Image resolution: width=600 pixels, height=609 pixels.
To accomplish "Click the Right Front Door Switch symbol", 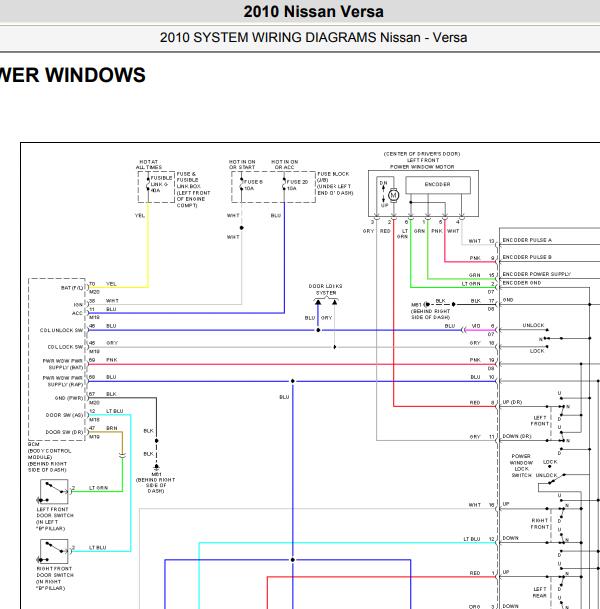I will pyautogui.click(x=54, y=552).
